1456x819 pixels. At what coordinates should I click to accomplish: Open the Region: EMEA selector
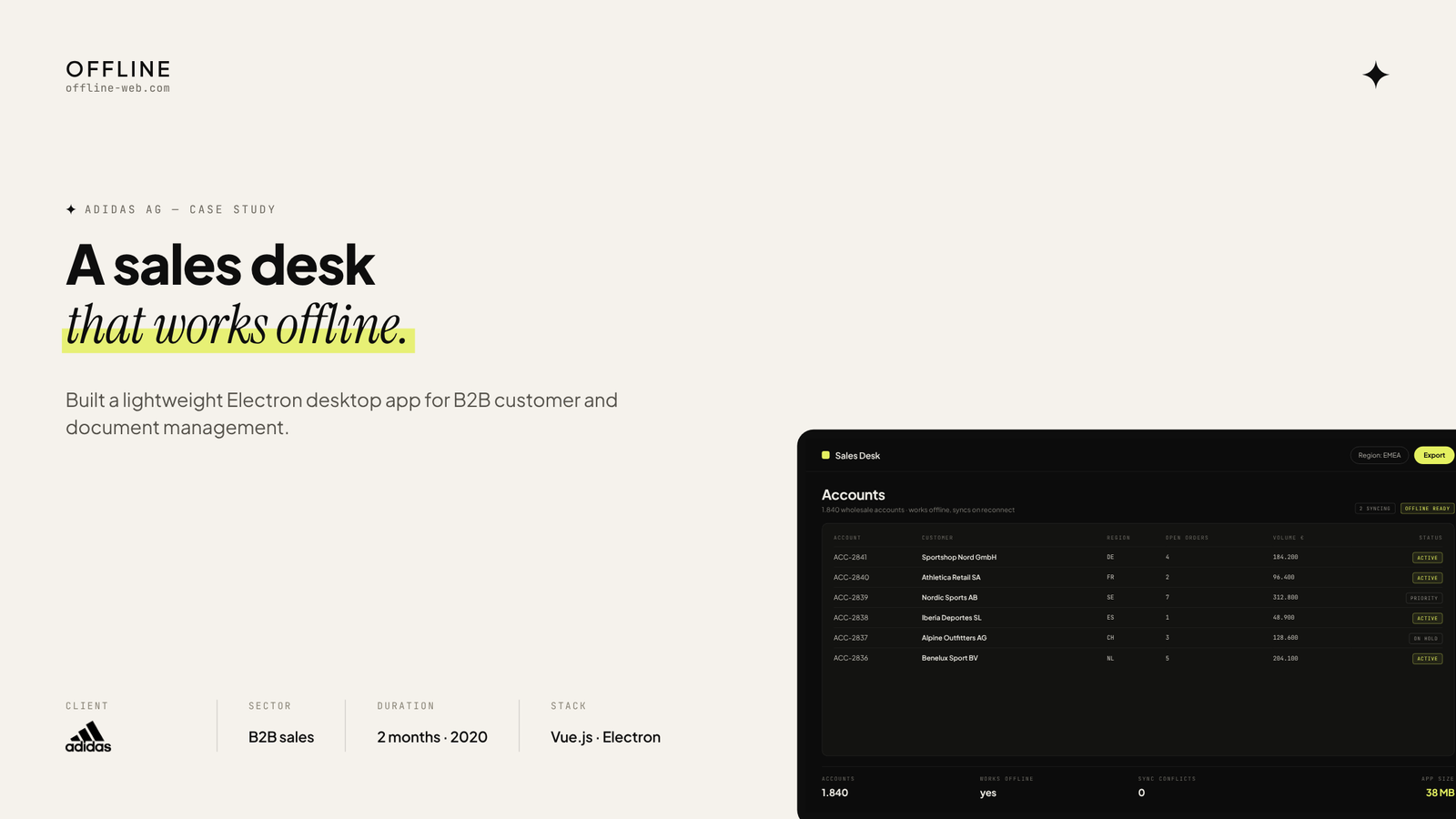[x=1380, y=455]
